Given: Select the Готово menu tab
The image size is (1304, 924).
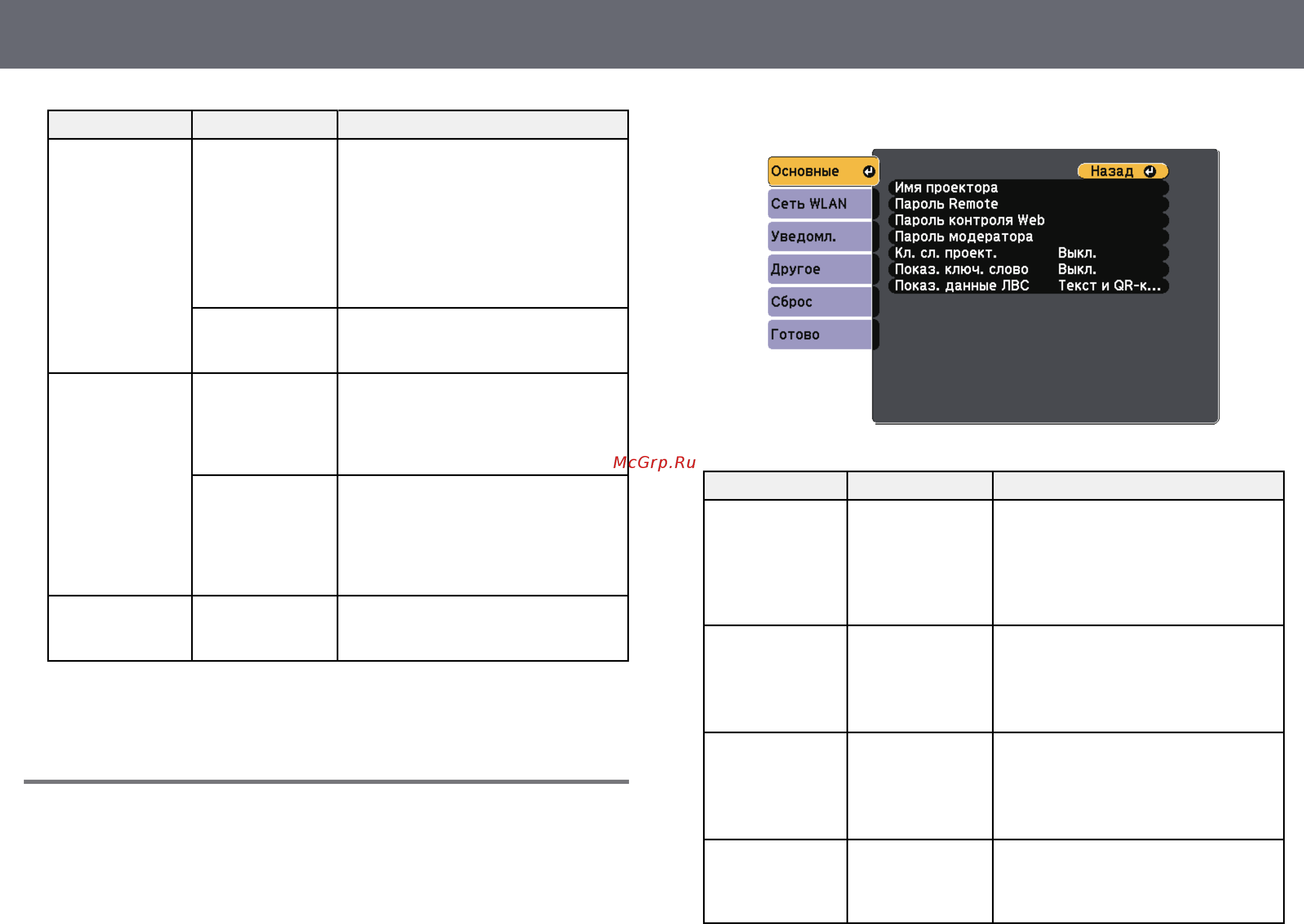Looking at the screenshot, I should (x=820, y=335).
